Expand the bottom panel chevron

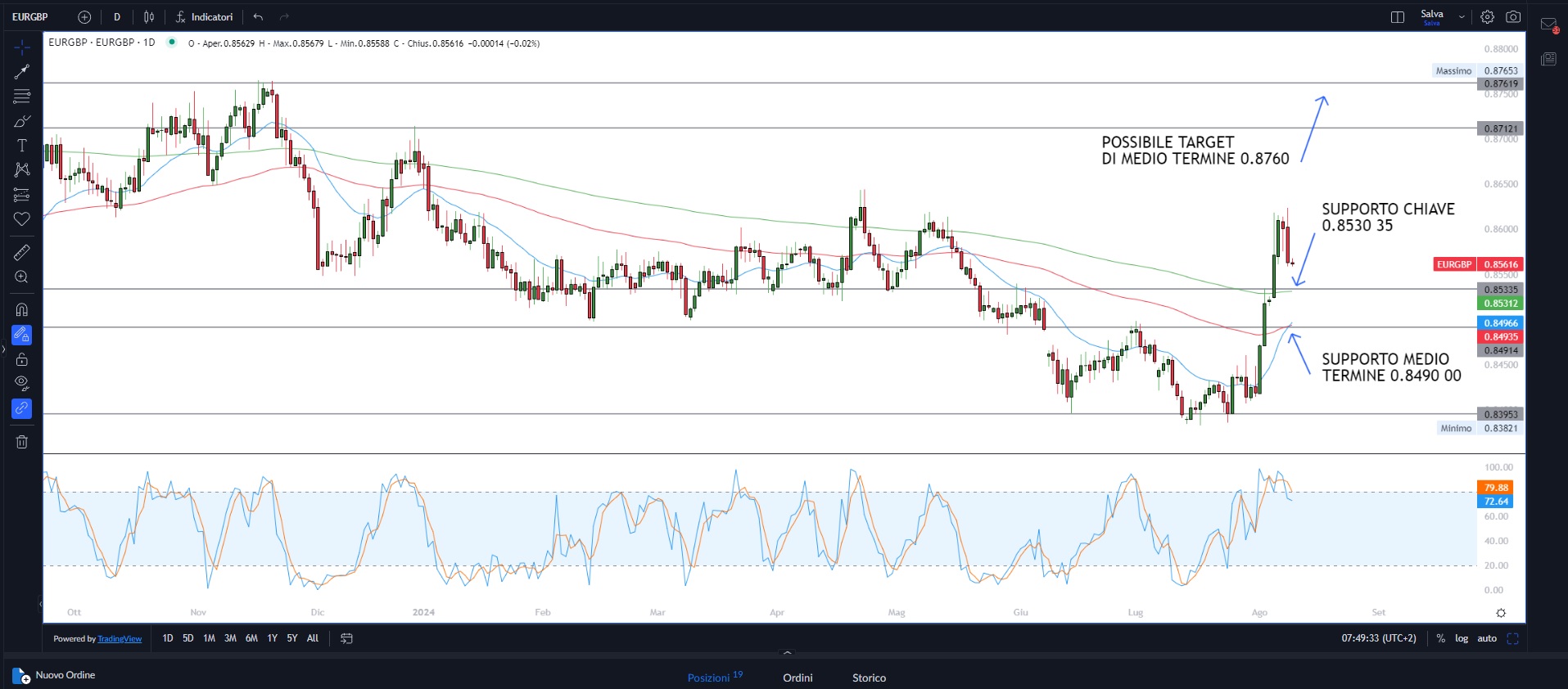[x=788, y=653]
